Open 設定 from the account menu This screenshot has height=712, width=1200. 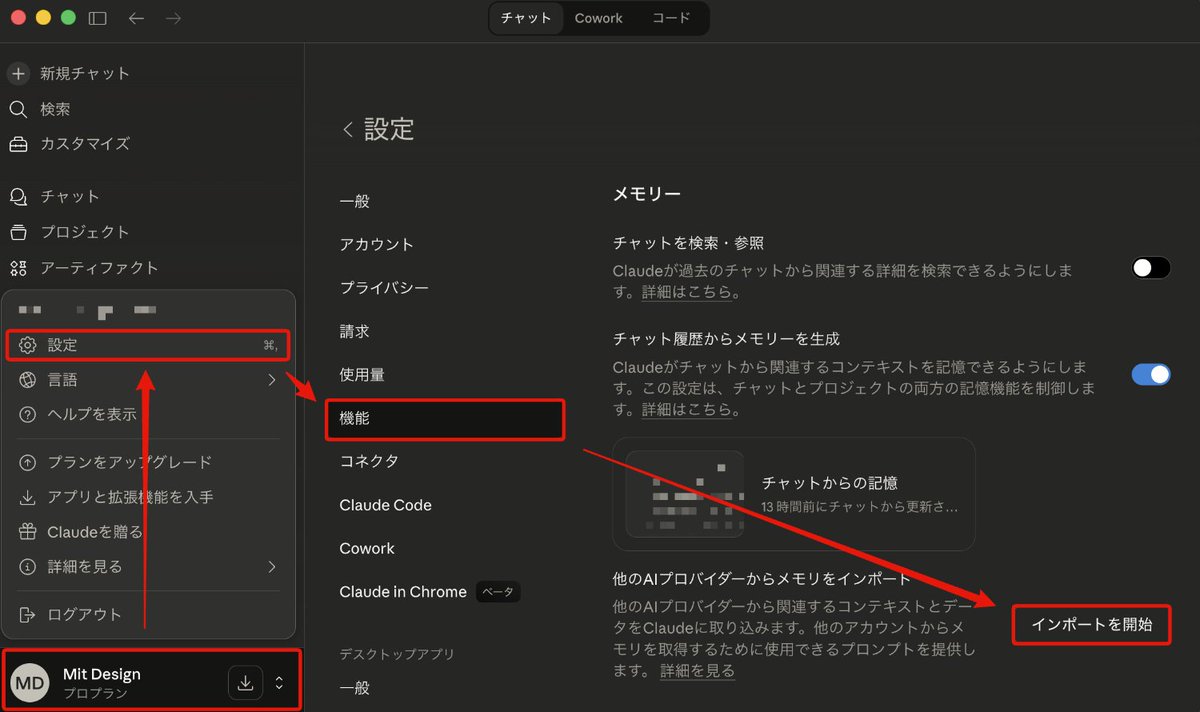pos(148,345)
